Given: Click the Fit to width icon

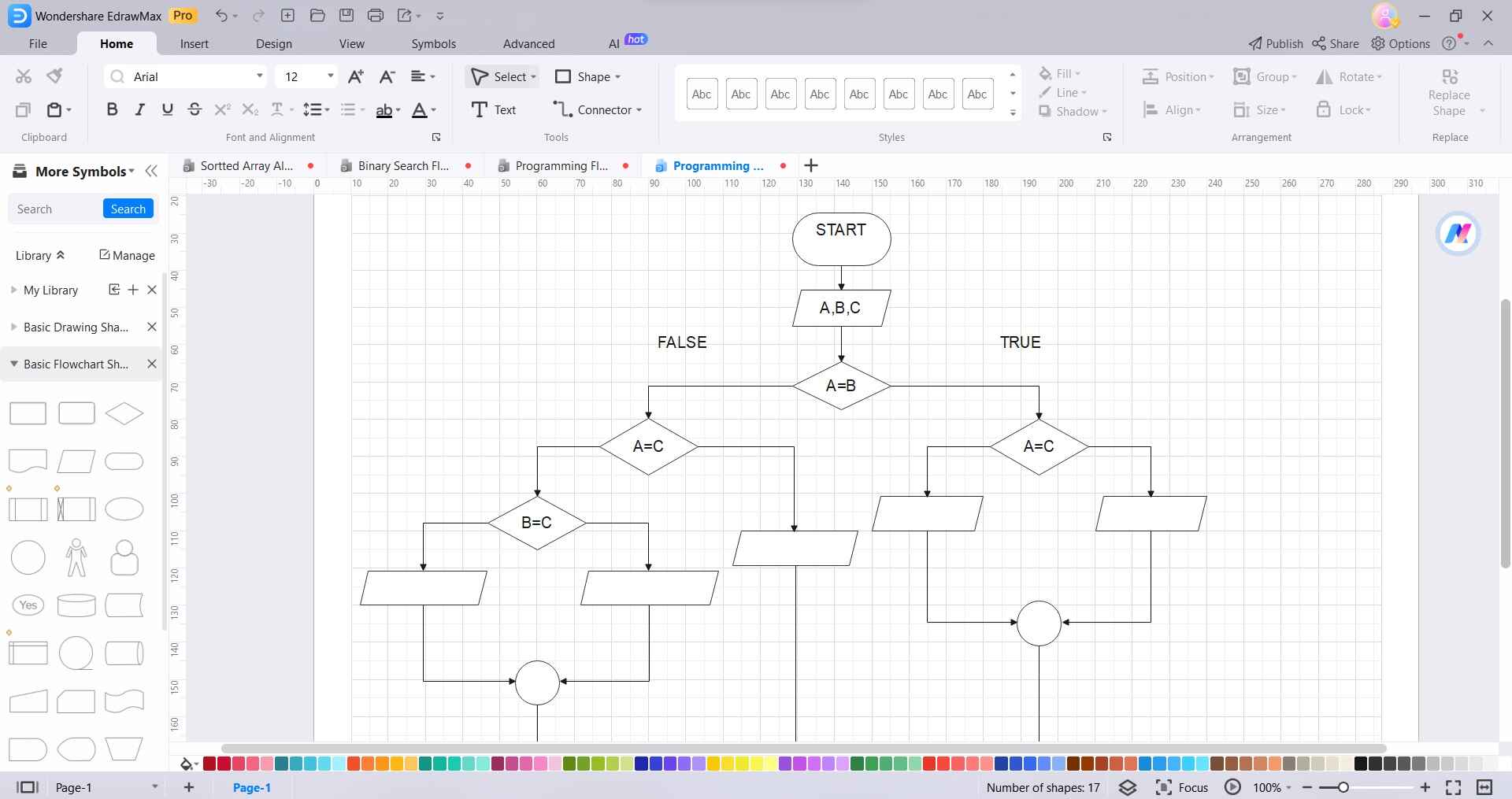Looking at the screenshot, I should pos(1484,787).
